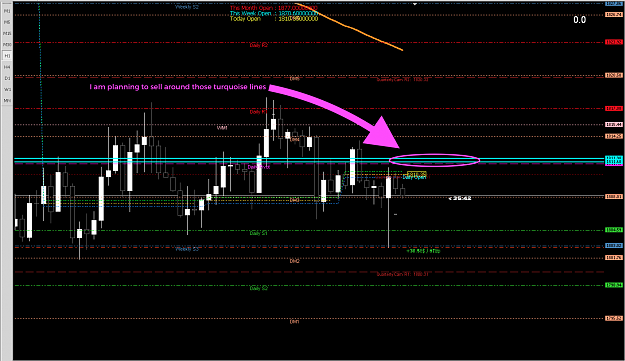Screen dimensions: 625x361
Task: Click the green 'Daily S2' label
Action: (x=259, y=288)
